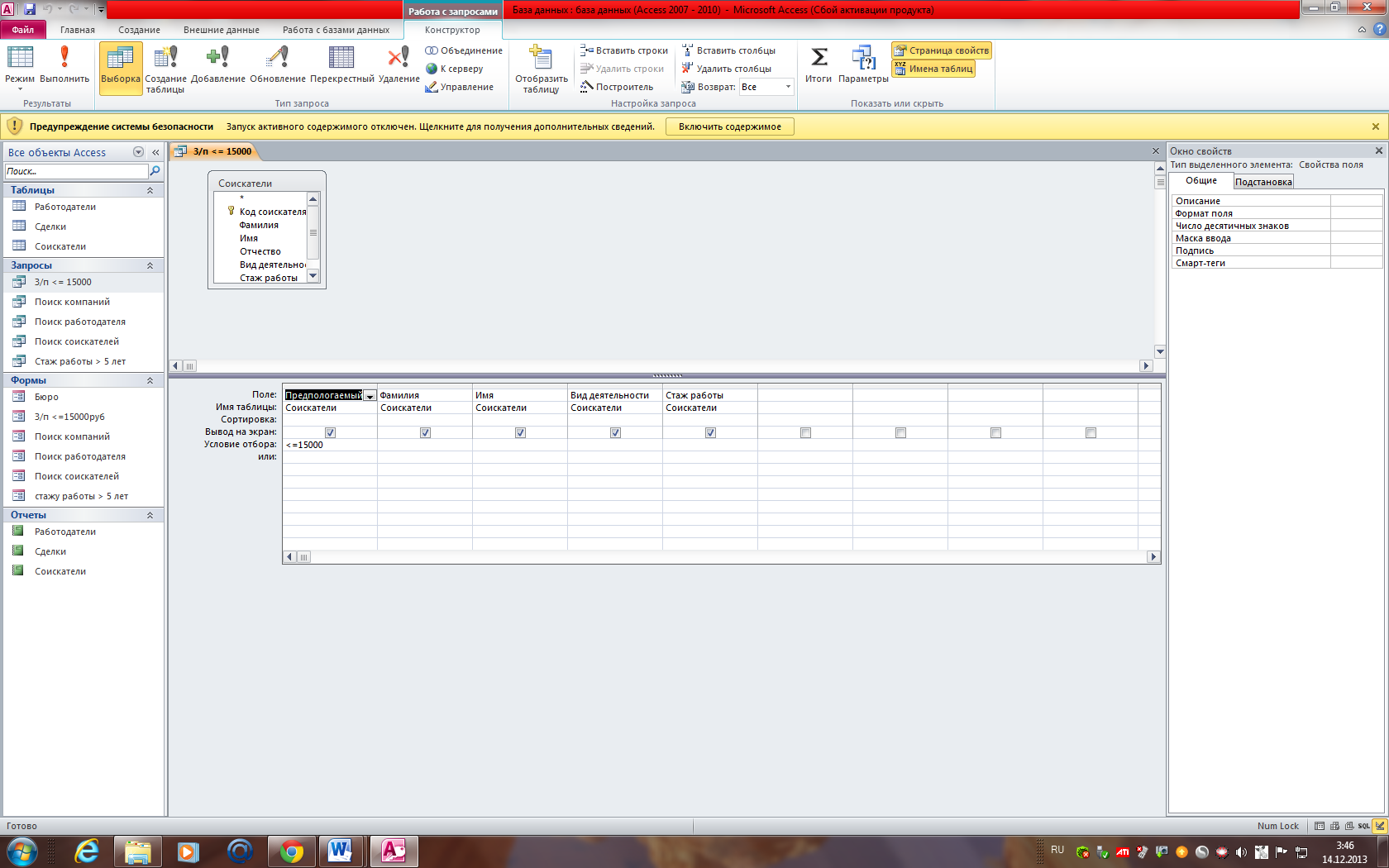Click the search magnifier in navigation pane
The image size is (1389, 868).
155,171
